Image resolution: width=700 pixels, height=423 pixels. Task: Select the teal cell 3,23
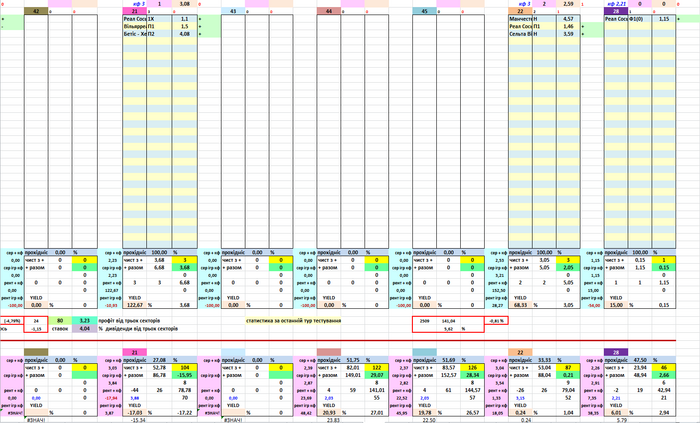tap(85, 321)
